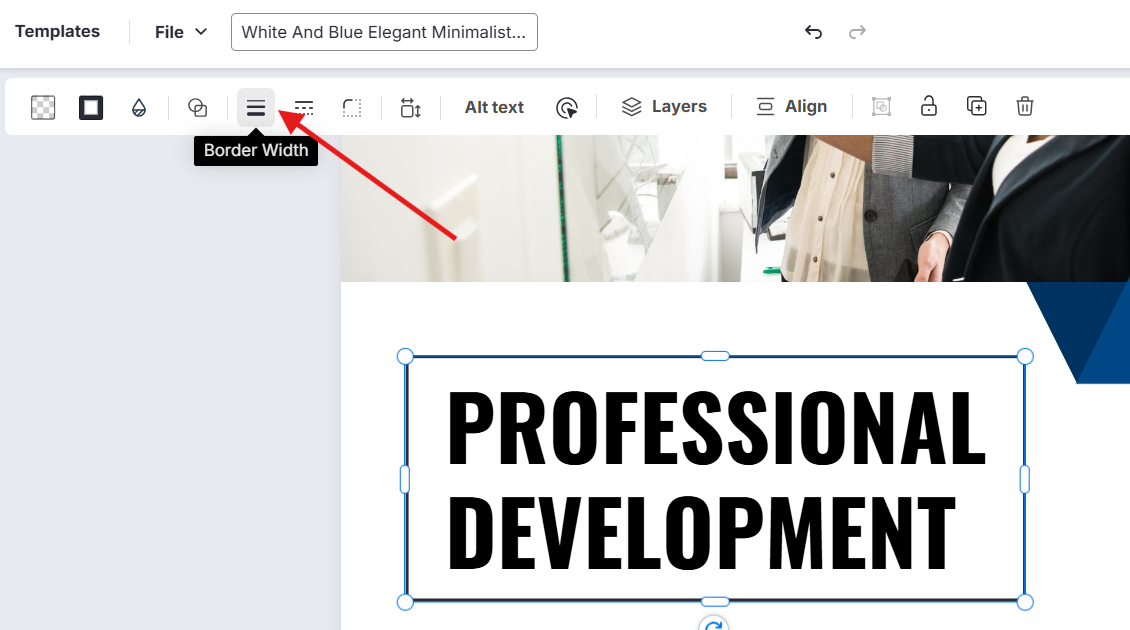Open the Layers panel
Image resolution: width=1130 pixels, height=630 pixels.
[x=664, y=107]
